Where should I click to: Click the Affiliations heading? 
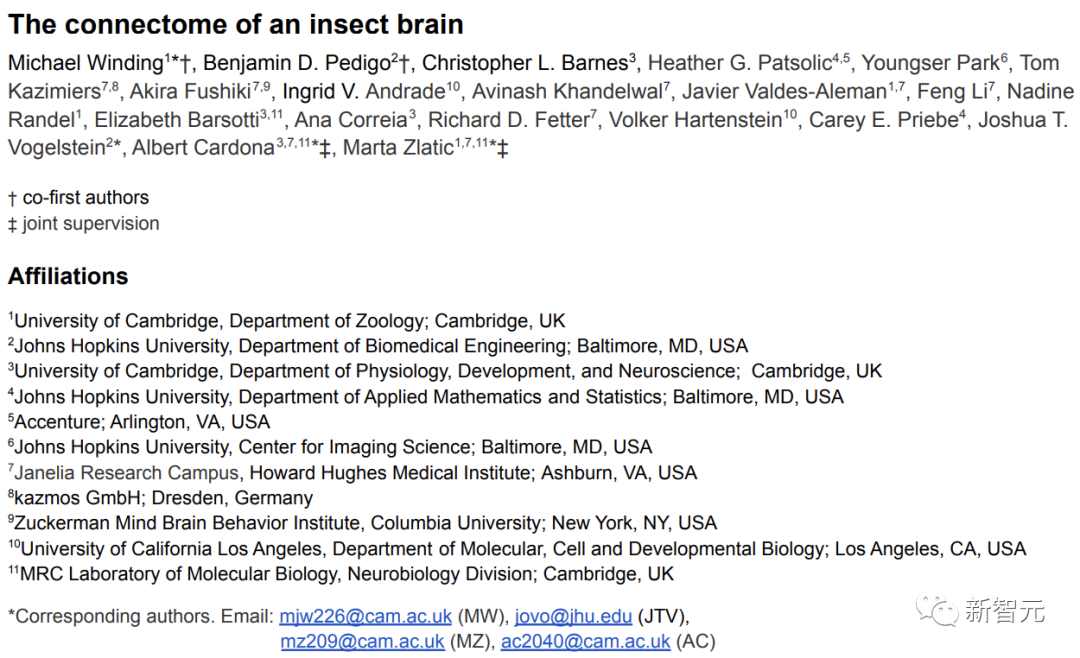[x=68, y=276]
